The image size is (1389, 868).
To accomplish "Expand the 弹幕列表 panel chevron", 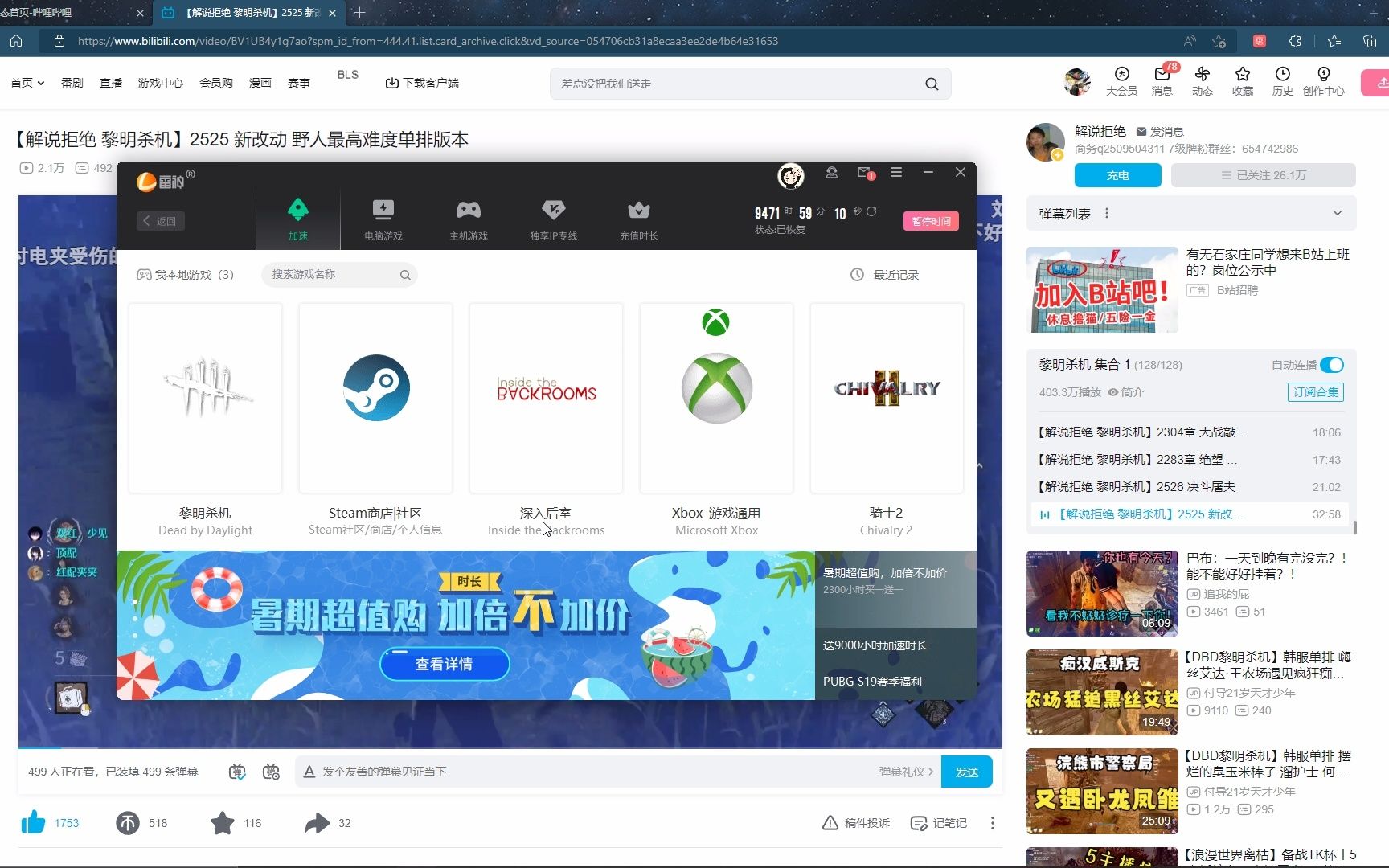I will pyautogui.click(x=1338, y=214).
